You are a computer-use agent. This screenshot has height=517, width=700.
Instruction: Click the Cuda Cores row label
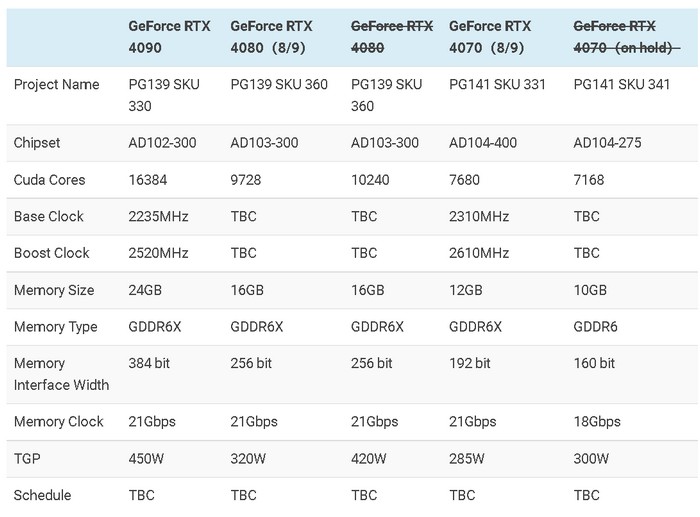[x=50, y=180]
